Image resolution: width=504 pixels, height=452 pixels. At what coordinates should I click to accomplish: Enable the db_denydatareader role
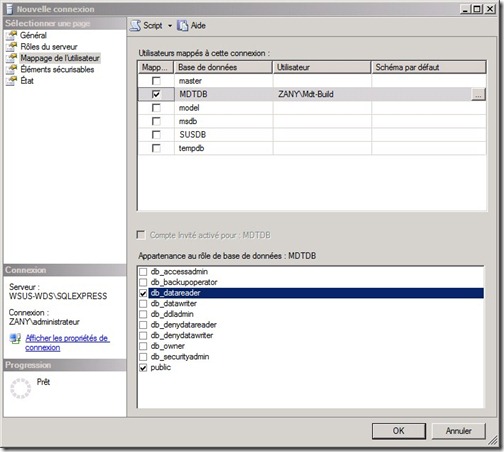click(143, 325)
